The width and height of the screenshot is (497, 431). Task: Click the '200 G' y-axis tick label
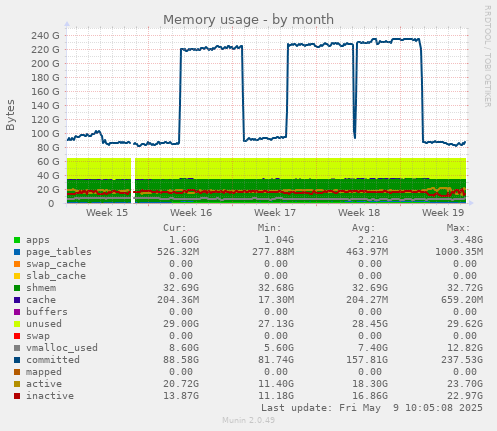click(45, 64)
